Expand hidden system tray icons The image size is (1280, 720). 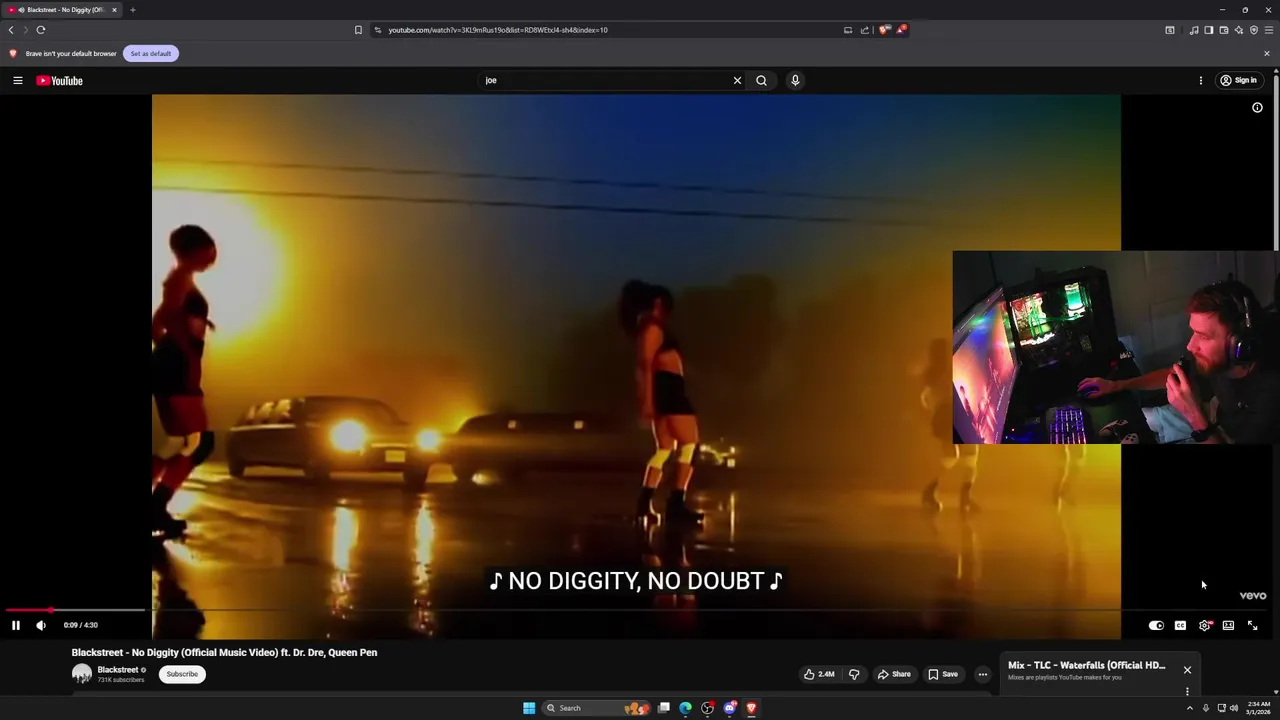coord(1189,708)
